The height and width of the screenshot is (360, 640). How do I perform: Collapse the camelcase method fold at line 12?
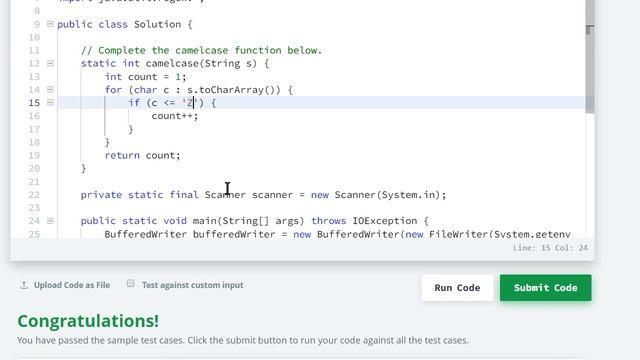tap(50, 63)
